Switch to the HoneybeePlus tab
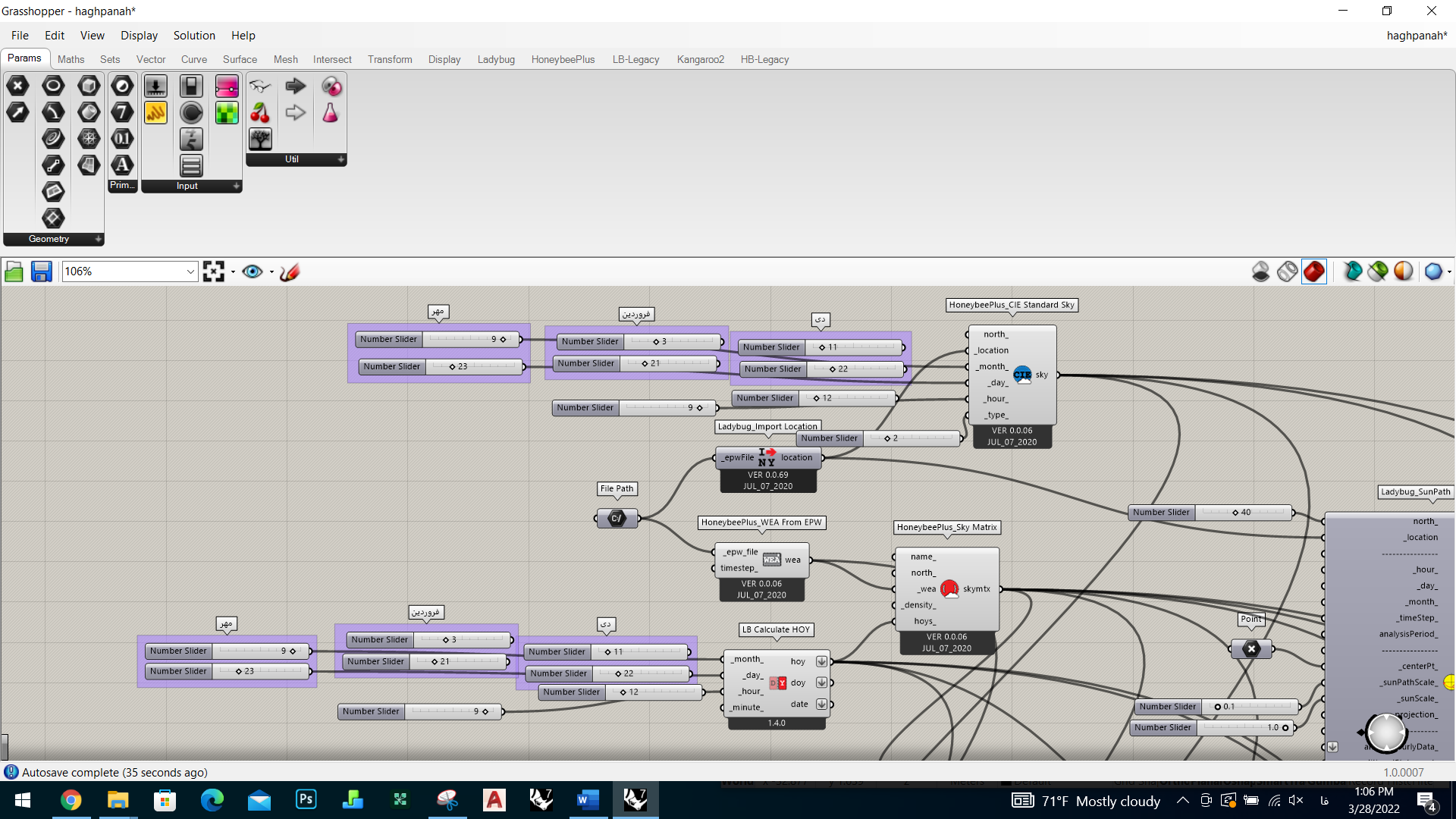 pos(563,59)
